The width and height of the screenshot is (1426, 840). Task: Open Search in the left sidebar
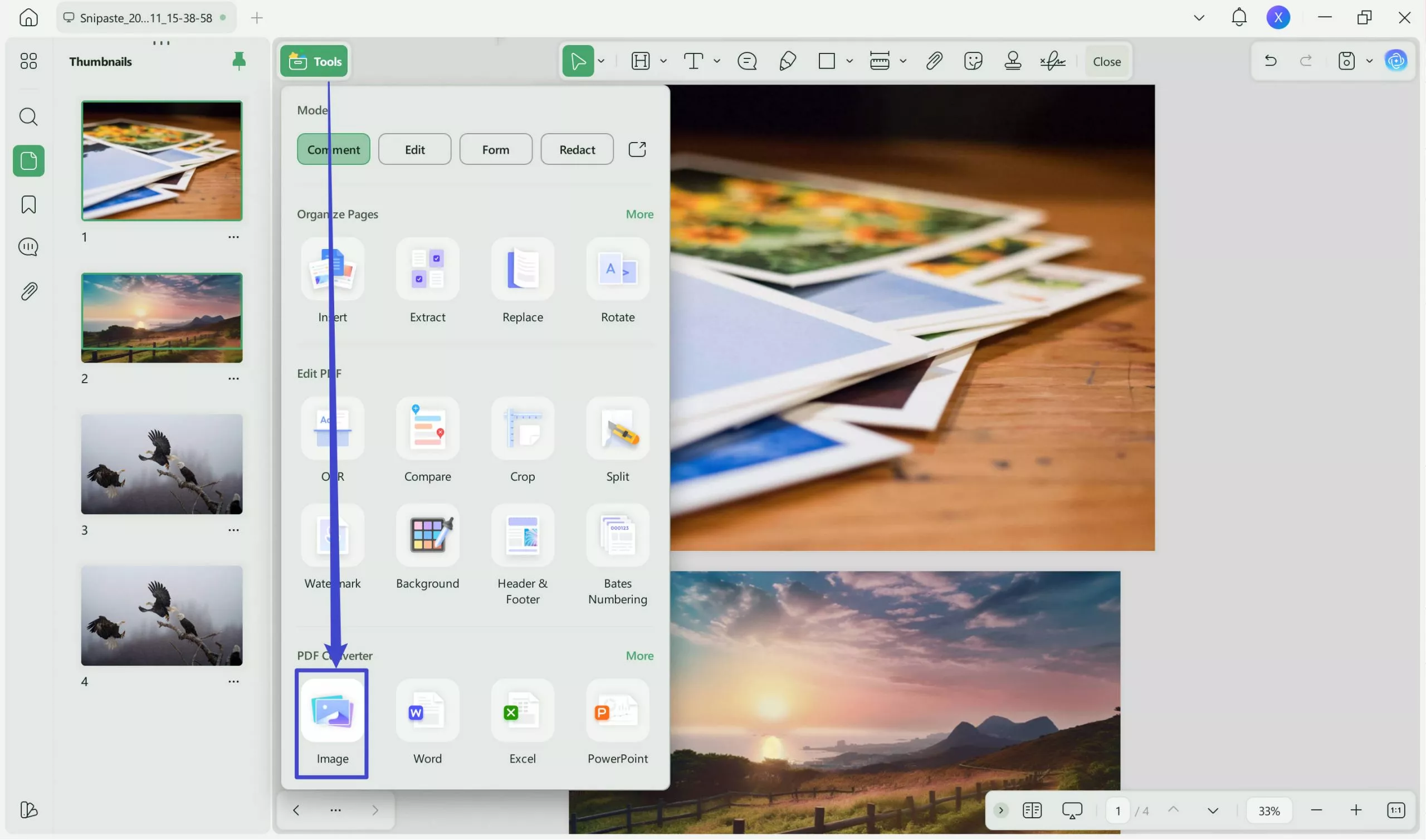[x=28, y=117]
